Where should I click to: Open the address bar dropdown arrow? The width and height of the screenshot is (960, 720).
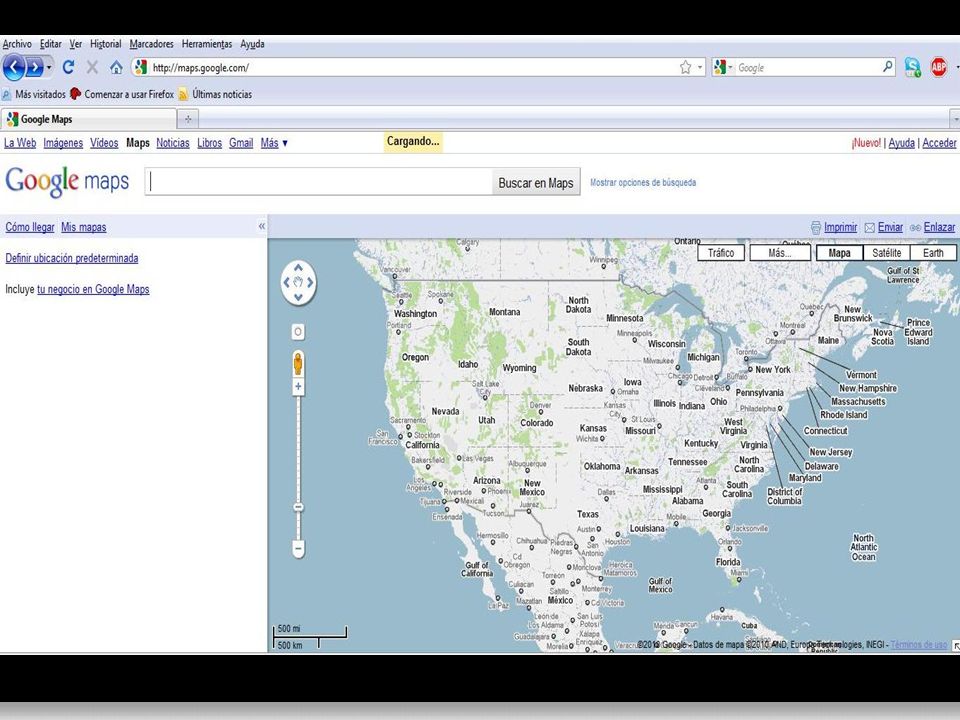700,67
